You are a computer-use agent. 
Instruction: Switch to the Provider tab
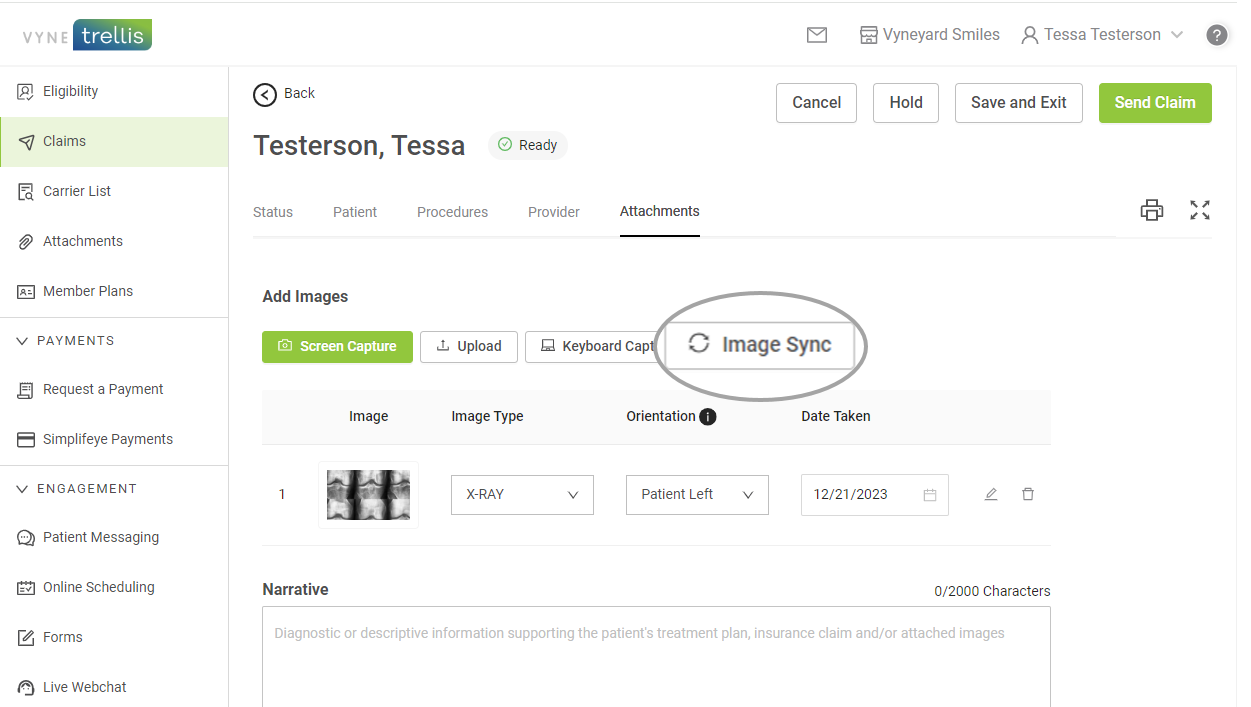pyautogui.click(x=554, y=212)
